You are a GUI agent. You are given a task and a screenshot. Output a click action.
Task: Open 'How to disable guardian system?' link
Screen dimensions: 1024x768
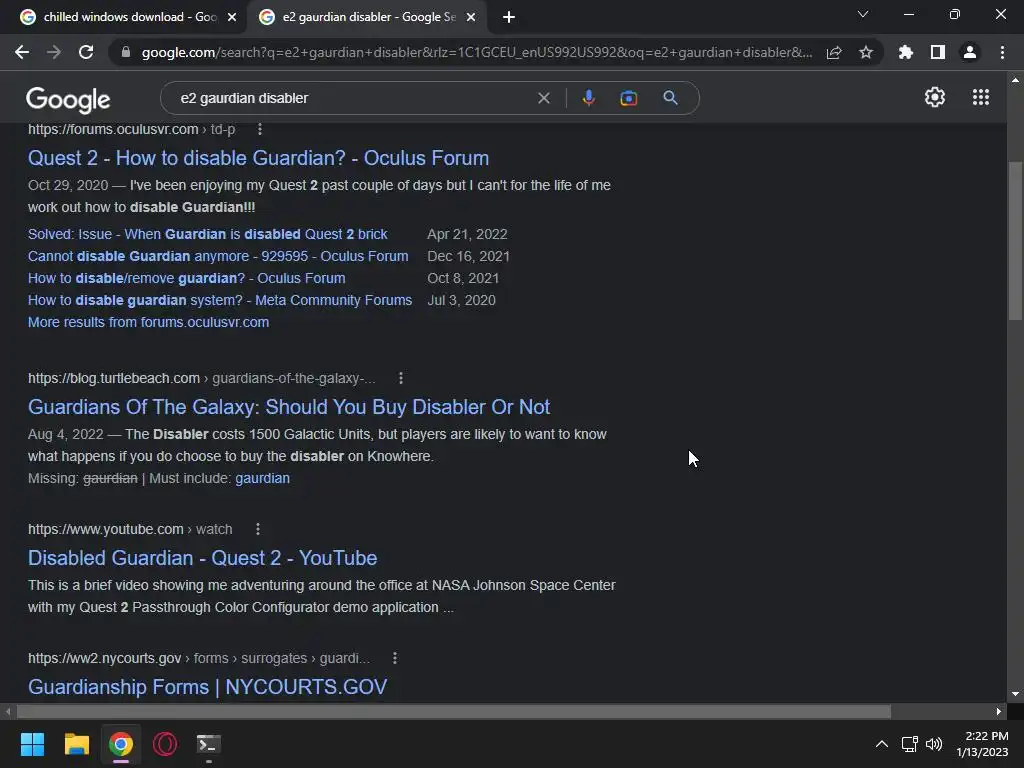[x=219, y=300]
